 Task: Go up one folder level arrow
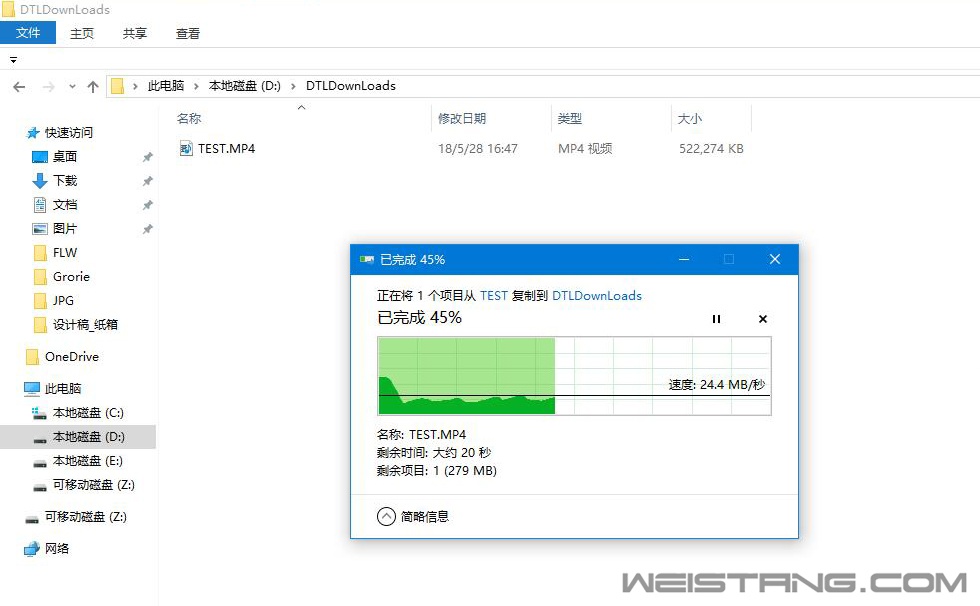coord(93,87)
